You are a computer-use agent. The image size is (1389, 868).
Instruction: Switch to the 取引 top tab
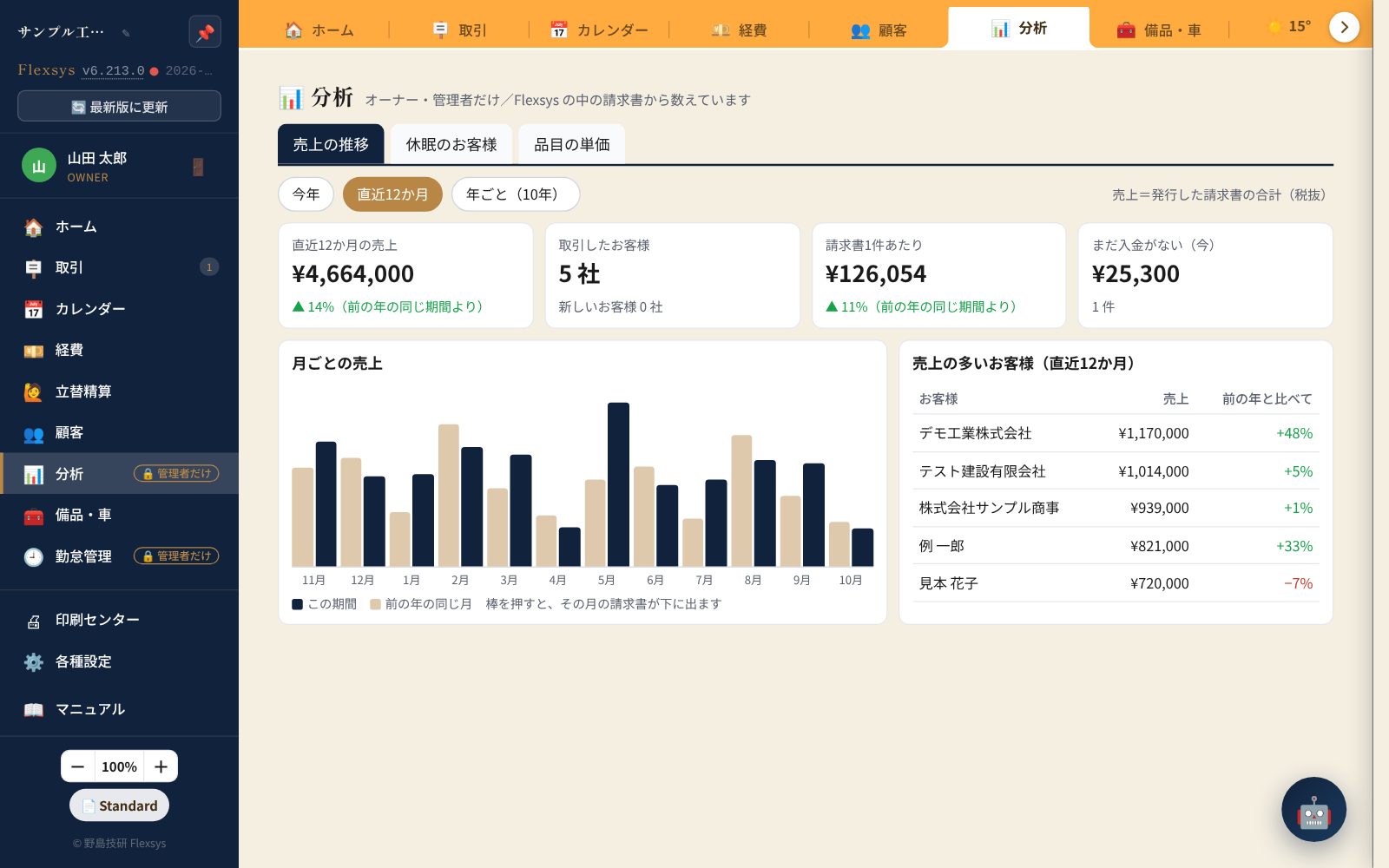(459, 30)
